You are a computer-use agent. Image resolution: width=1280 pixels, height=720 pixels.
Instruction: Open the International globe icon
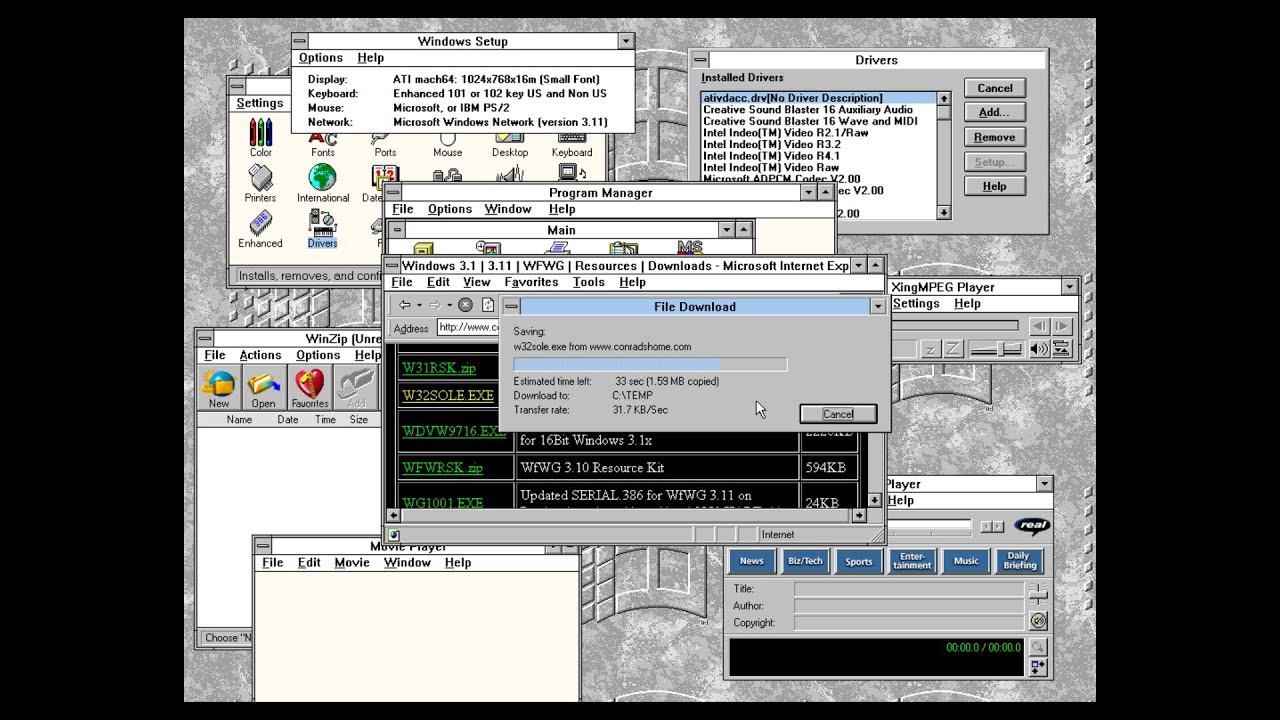point(322,183)
